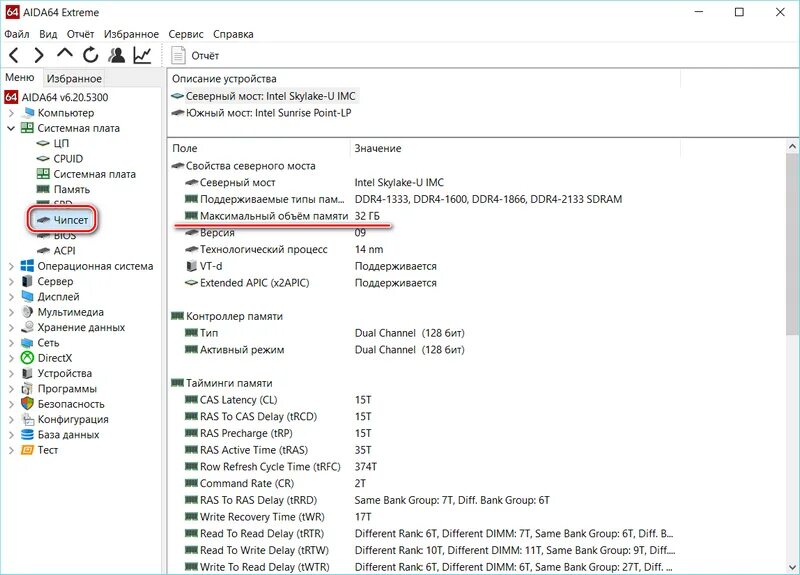Select Северный мост: Intel Skylake-U IMC device
Image resolution: width=800 pixels, height=575 pixels.
pos(270,96)
